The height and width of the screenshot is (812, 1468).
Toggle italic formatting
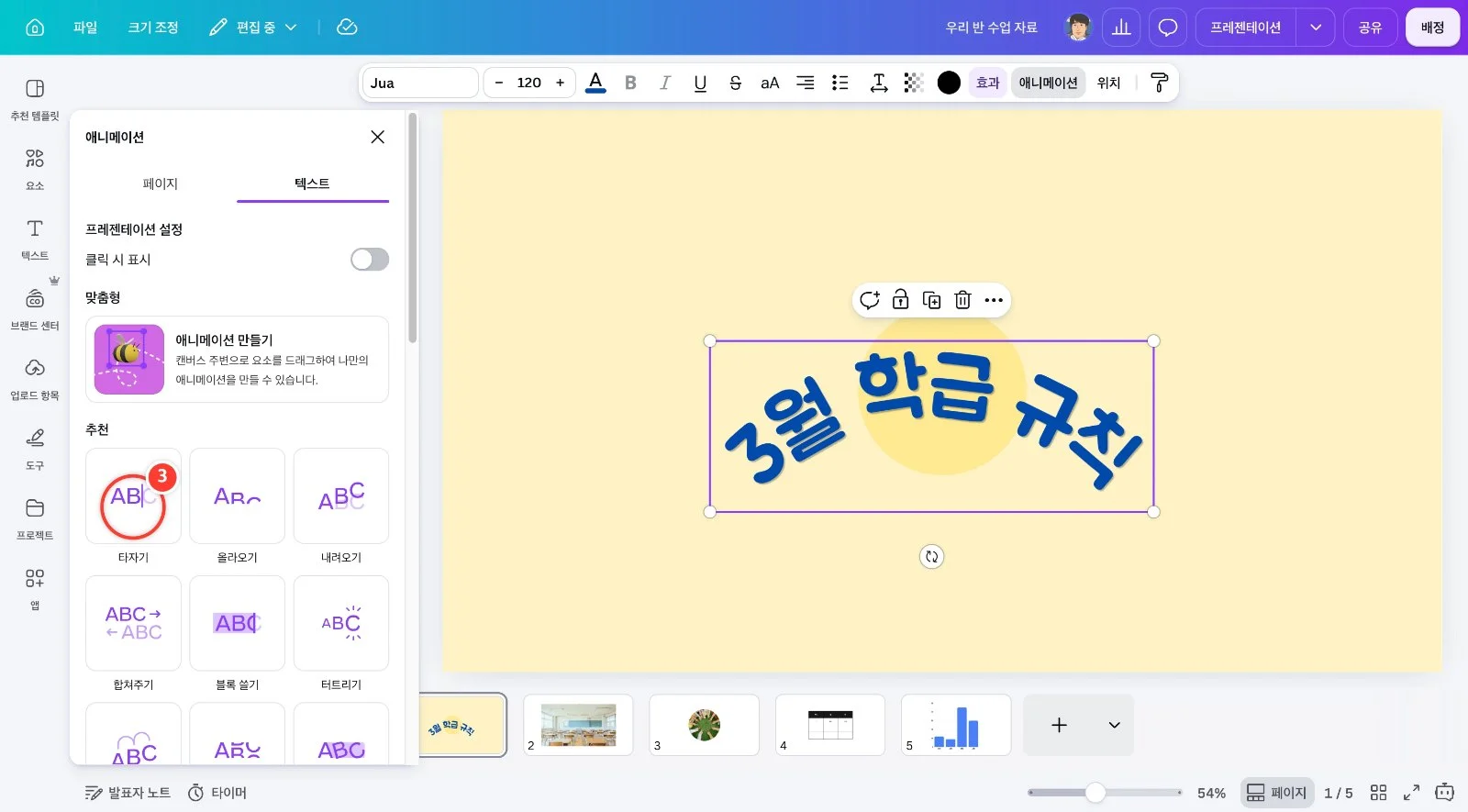point(665,83)
